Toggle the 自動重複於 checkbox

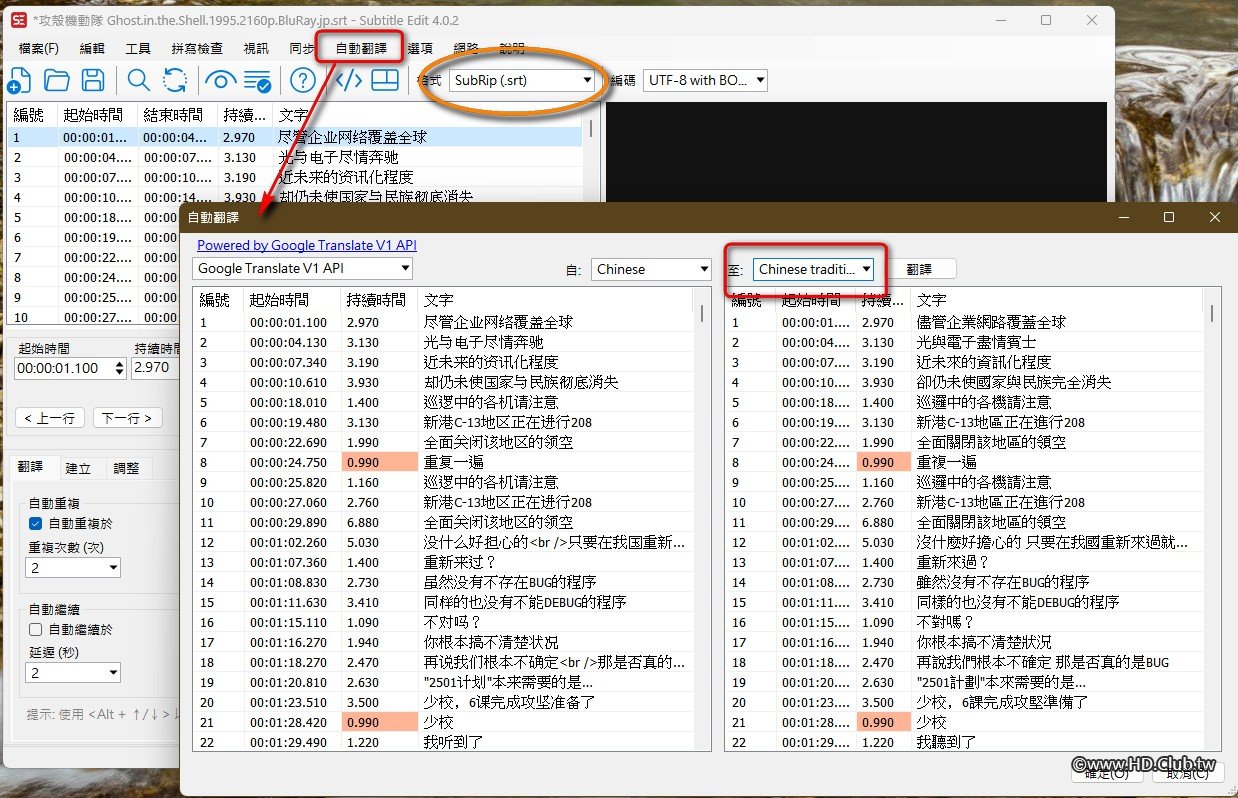(35, 523)
